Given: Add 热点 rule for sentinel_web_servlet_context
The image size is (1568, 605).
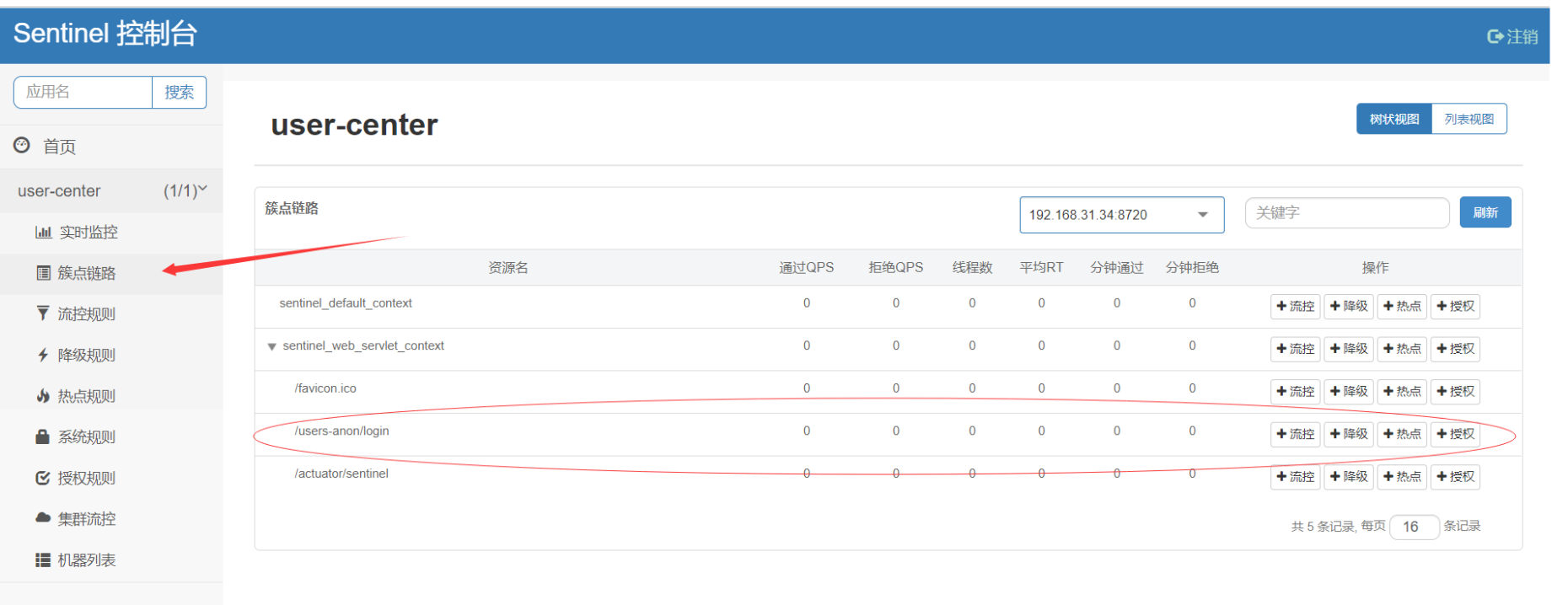Looking at the screenshot, I should (x=1402, y=349).
